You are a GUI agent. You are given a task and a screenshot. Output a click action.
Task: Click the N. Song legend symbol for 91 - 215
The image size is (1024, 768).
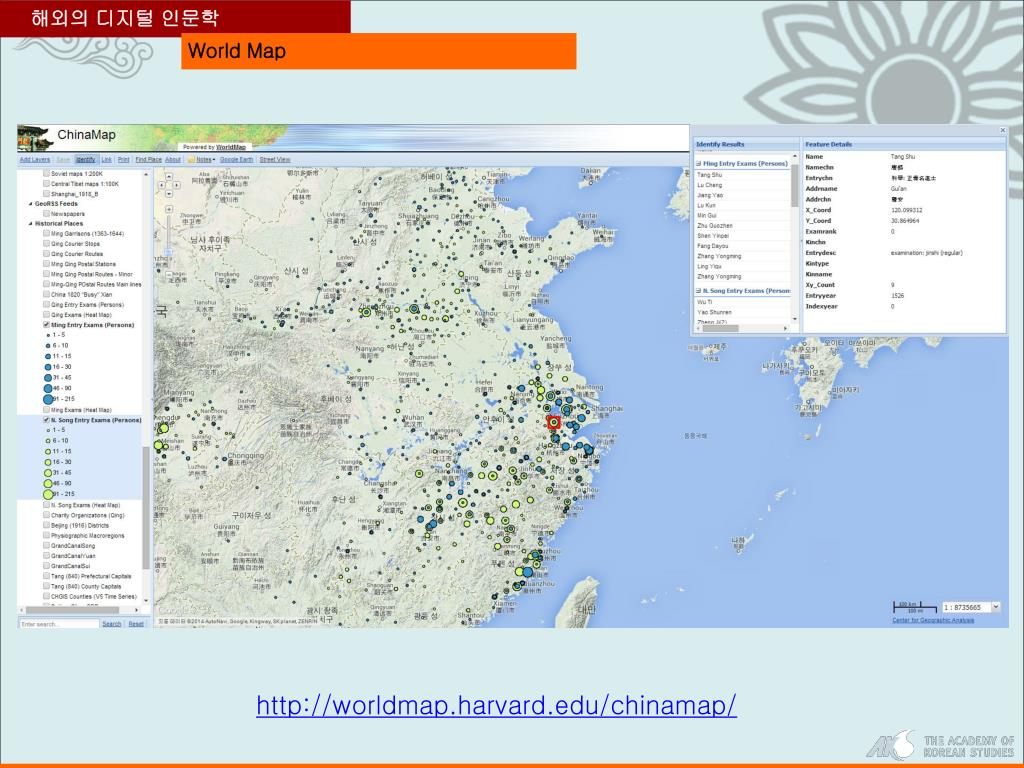tap(48, 494)
